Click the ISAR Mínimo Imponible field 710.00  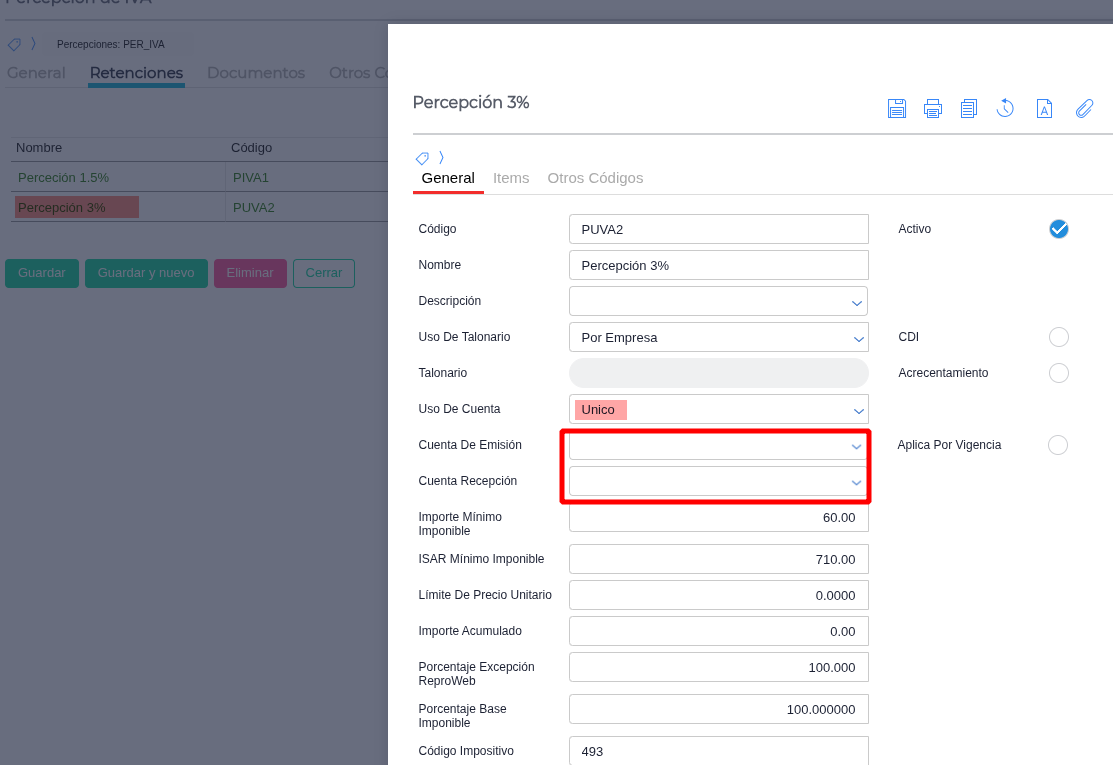click(718, 559)
